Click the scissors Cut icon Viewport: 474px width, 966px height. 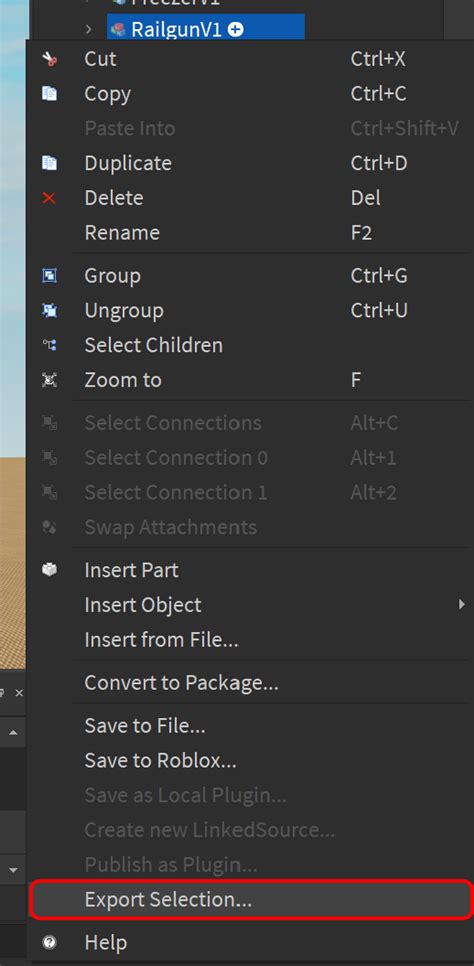coord(49,60)
